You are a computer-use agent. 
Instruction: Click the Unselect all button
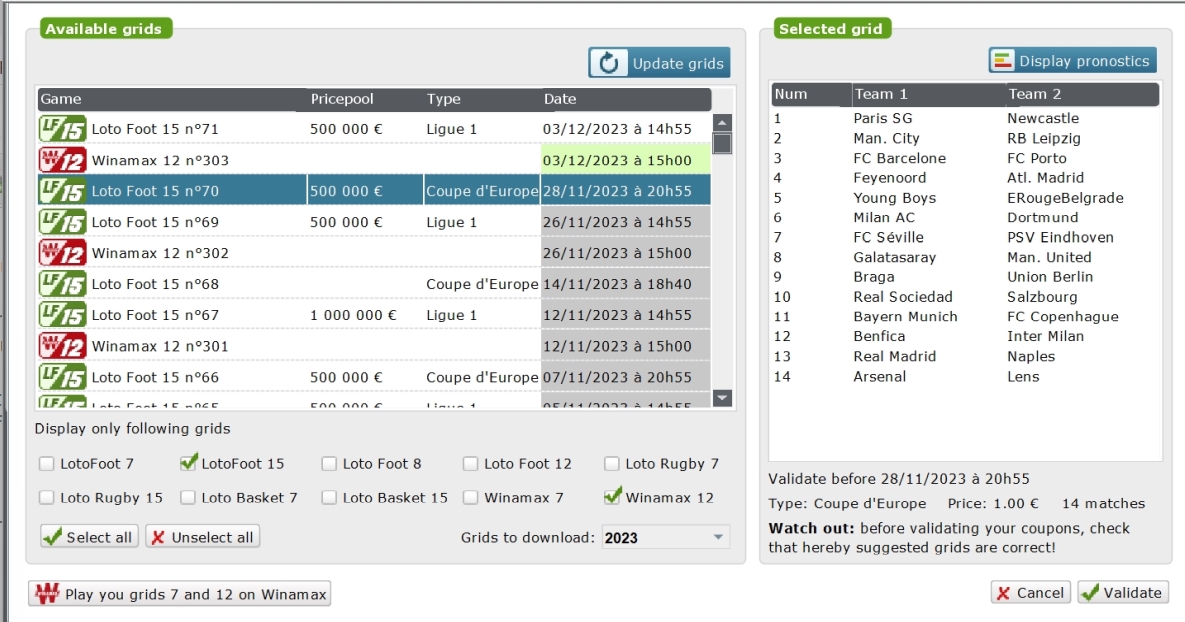click(203, 537)
